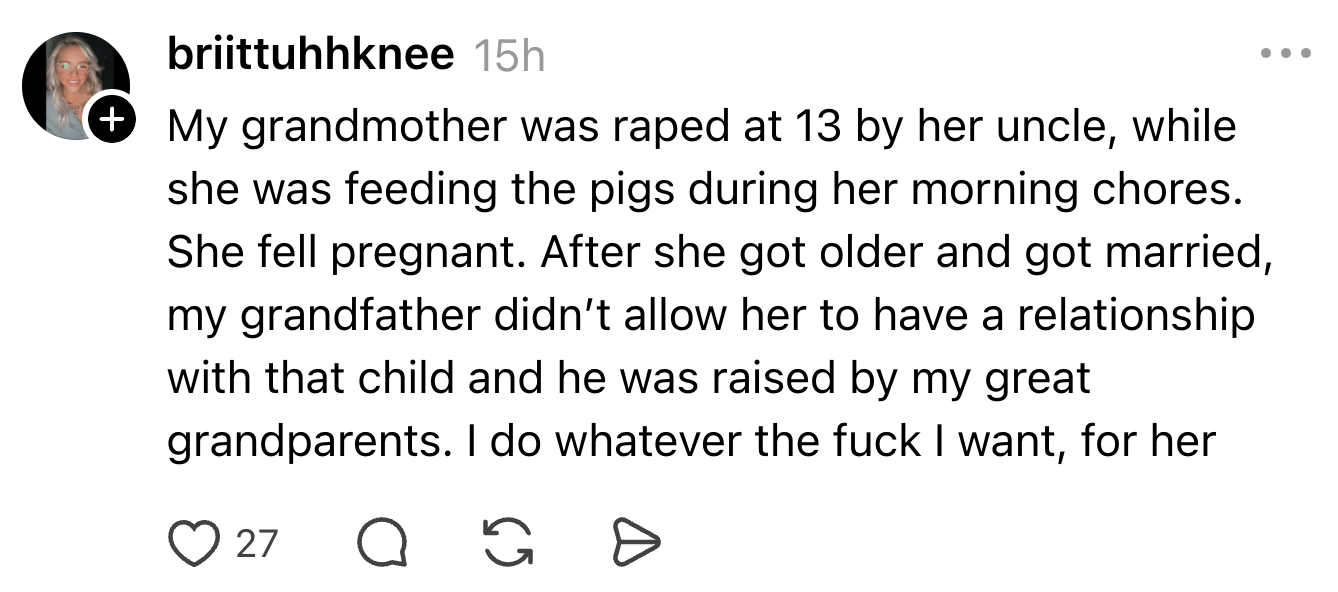Click the briittuhhknee username
This screenshot has height=592, width=1338.
point(310,55)
